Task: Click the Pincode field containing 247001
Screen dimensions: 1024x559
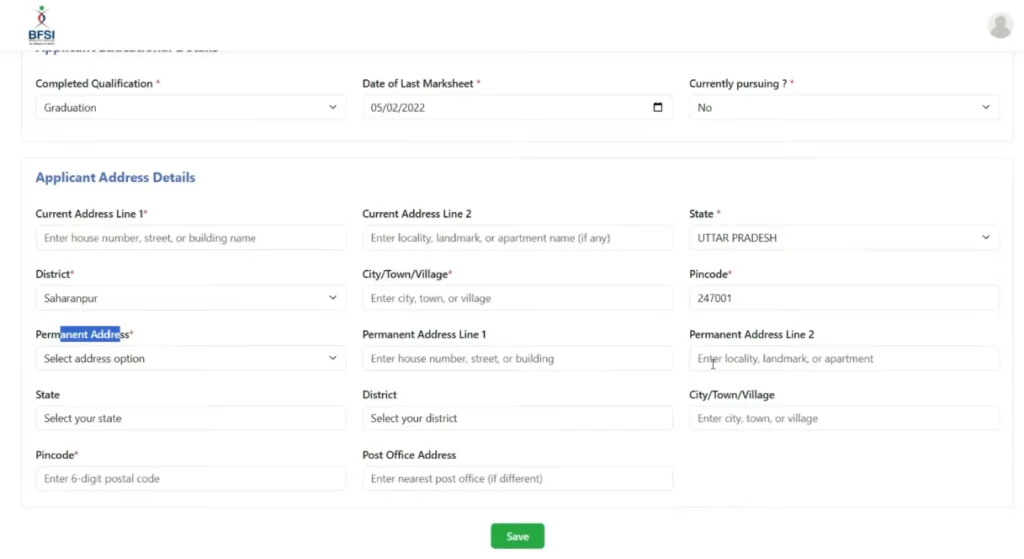Action: click(x=843, y=298)
